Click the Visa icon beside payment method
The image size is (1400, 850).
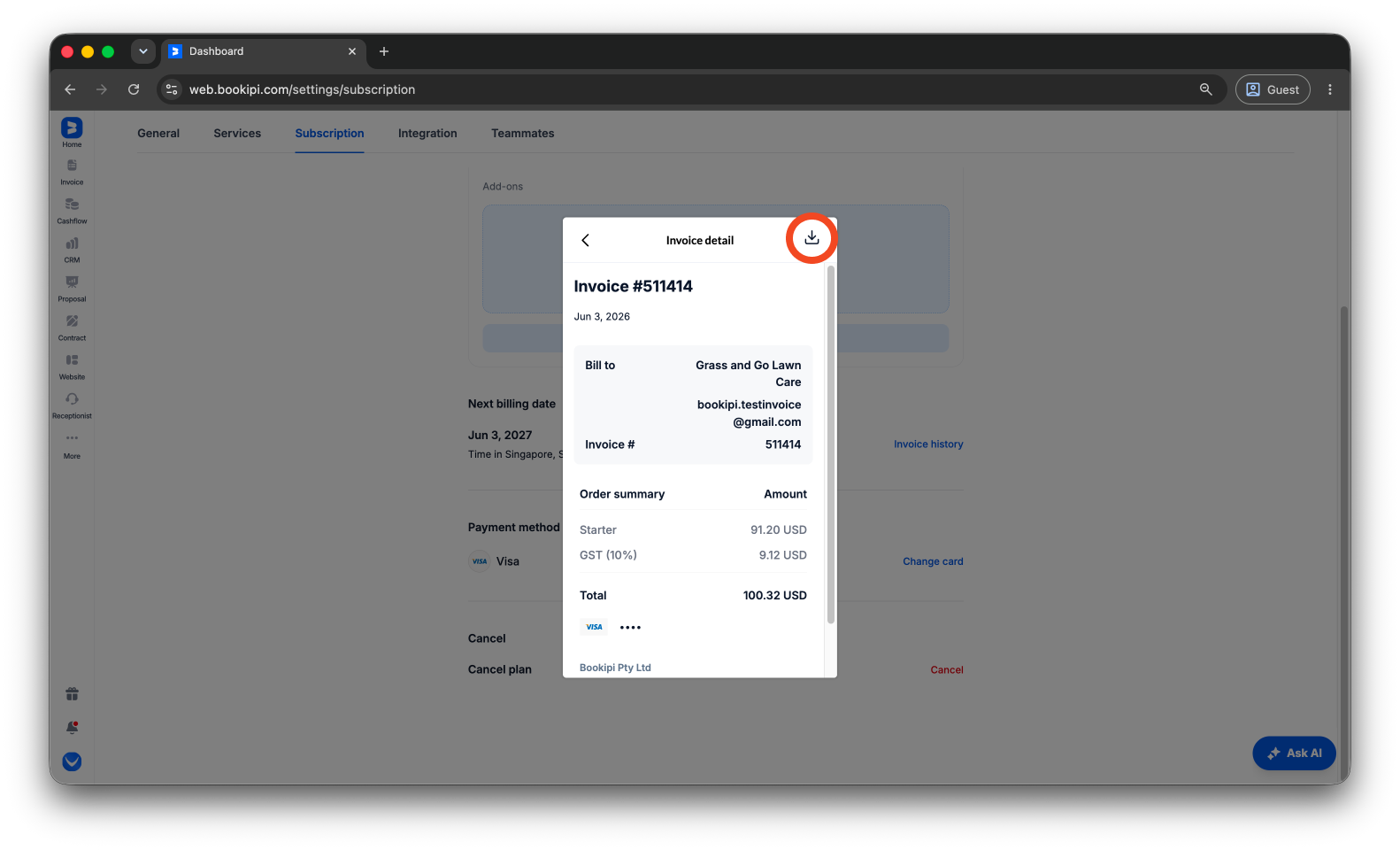(x=480, y=561)
